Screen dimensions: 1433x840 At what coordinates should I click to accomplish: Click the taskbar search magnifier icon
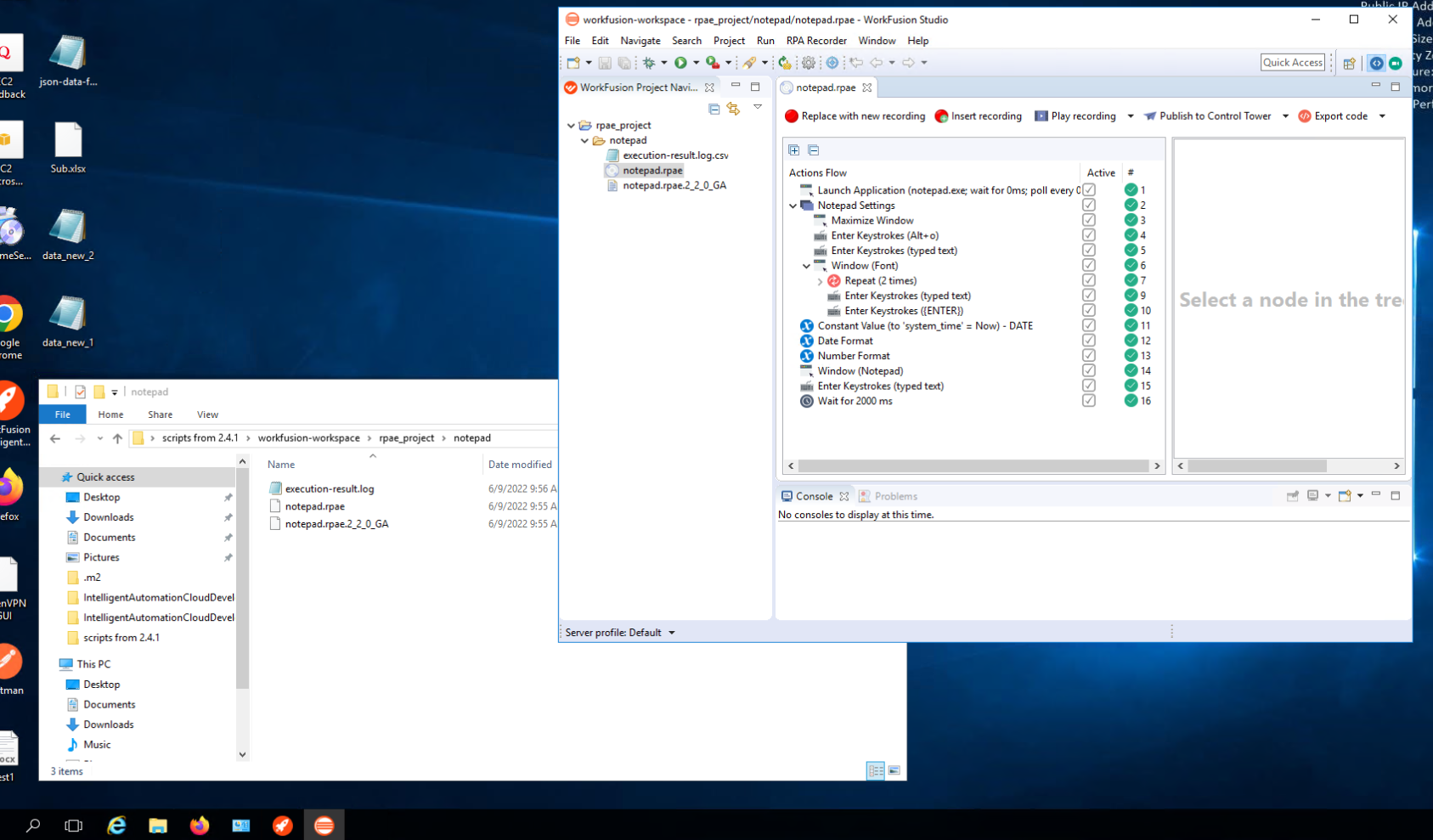coord(33,825)
